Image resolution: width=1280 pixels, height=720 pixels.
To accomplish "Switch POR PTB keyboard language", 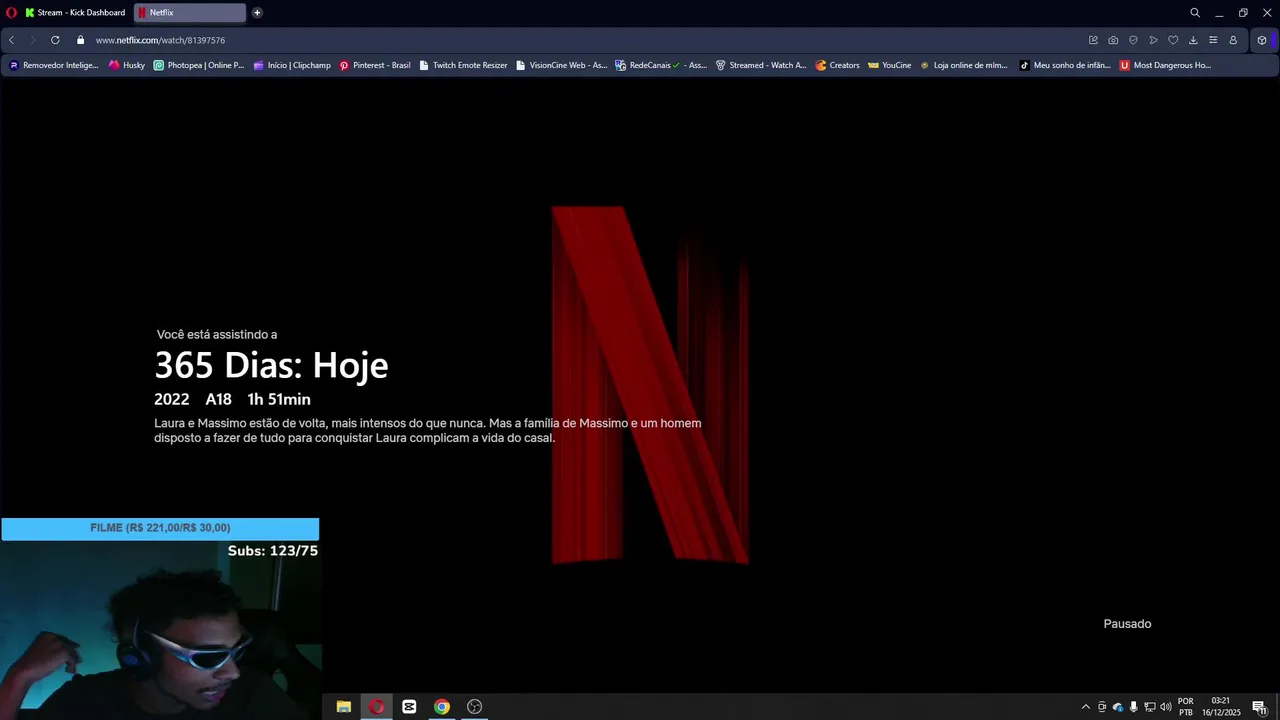I will click(x=1186, y=707).
